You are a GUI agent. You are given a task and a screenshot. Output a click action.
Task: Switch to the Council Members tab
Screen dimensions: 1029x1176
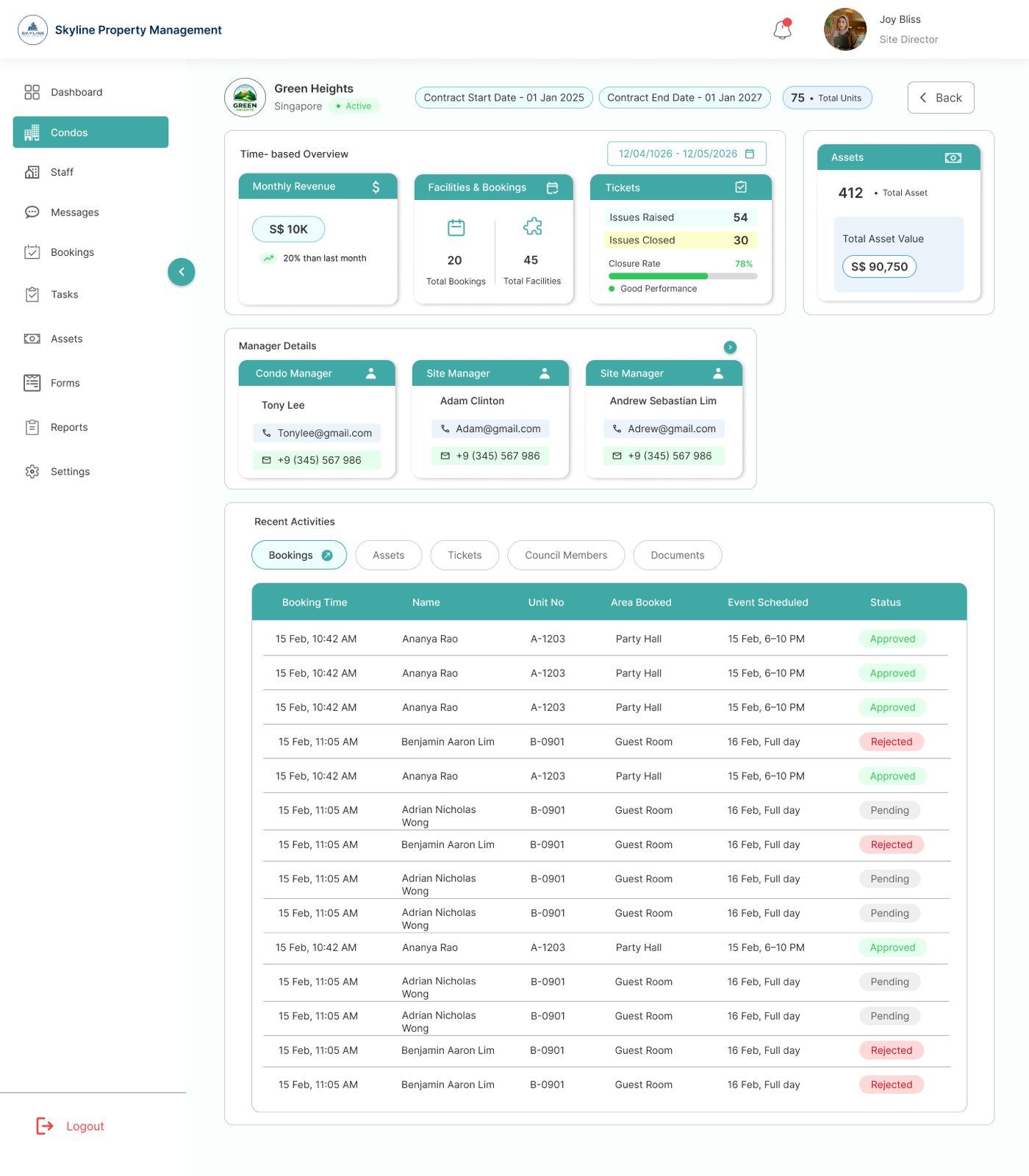(566, 555)
